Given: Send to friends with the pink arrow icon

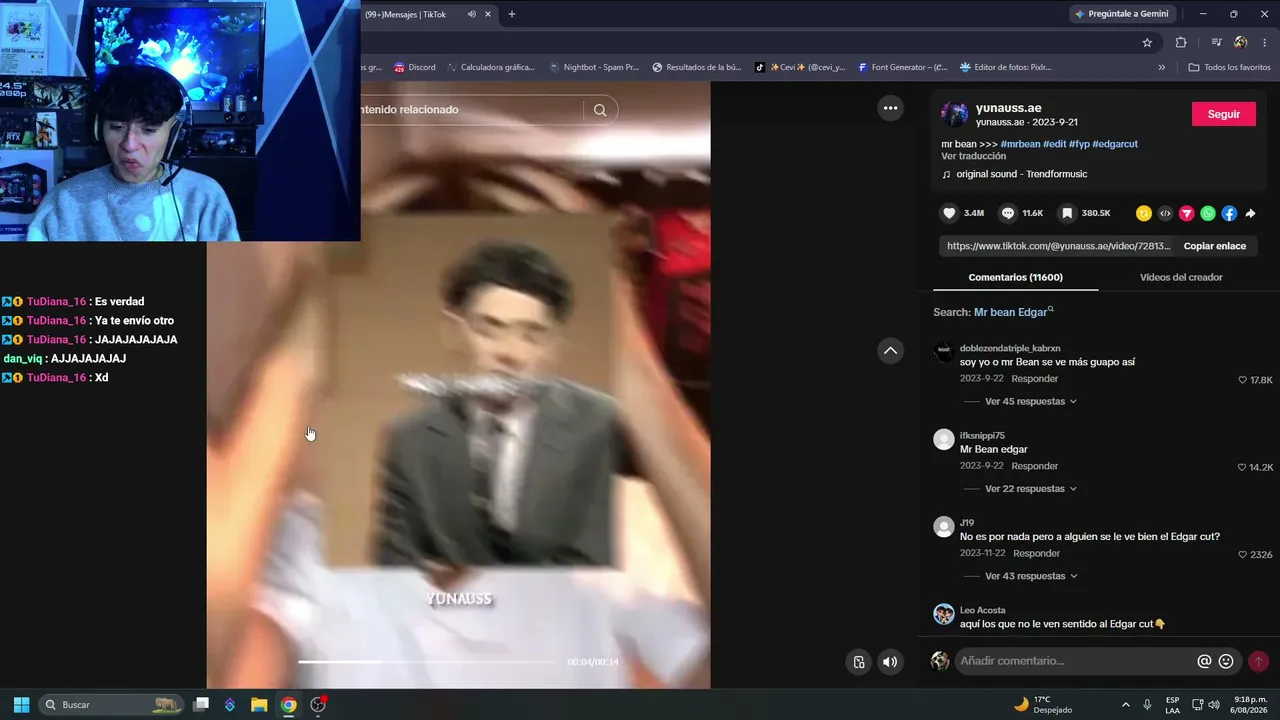Looking at the screenshot, I should (x=1187, y=213).
